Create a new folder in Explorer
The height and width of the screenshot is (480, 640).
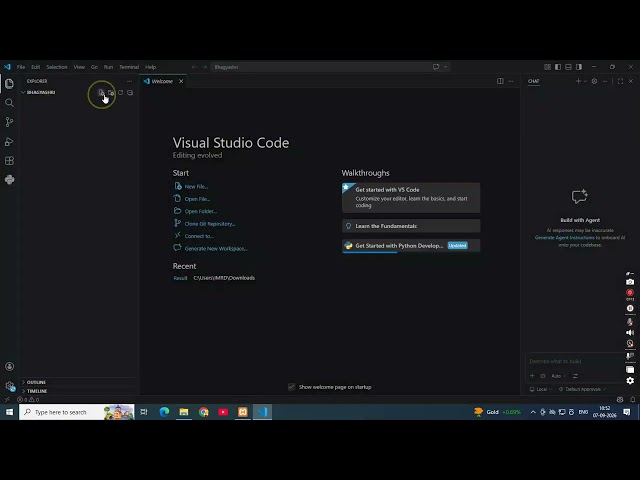(x=111, y=93)
